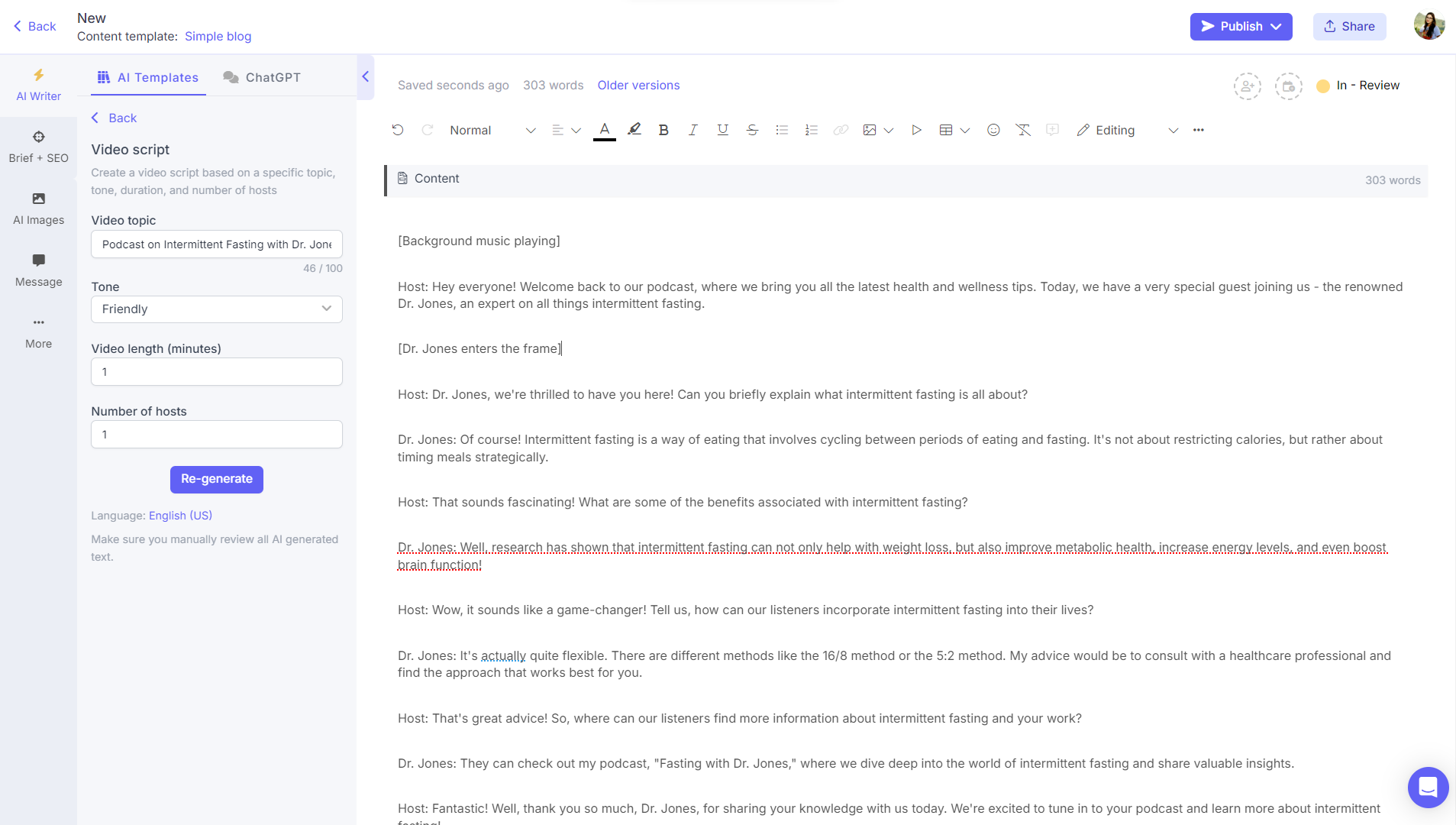Click the '[Background music playing]' line
The image size is (1456, 825).
pos(479,241)
